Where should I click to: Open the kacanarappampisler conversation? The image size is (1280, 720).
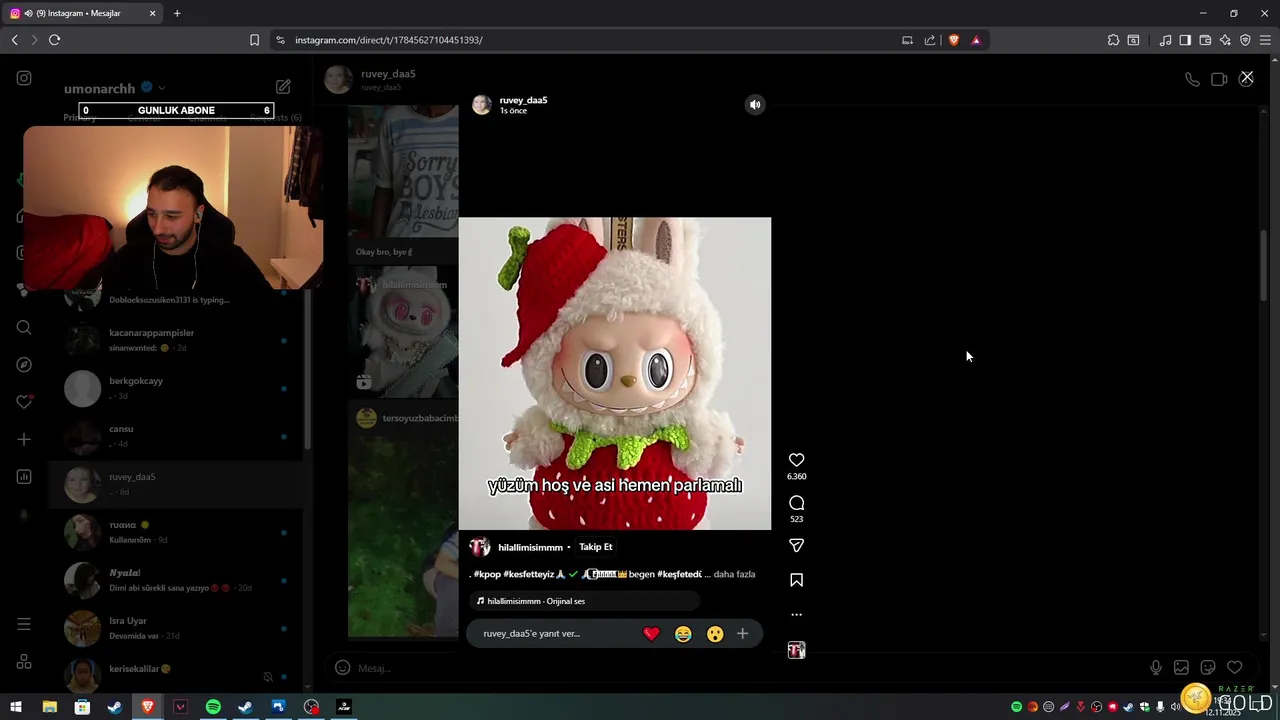175,340
